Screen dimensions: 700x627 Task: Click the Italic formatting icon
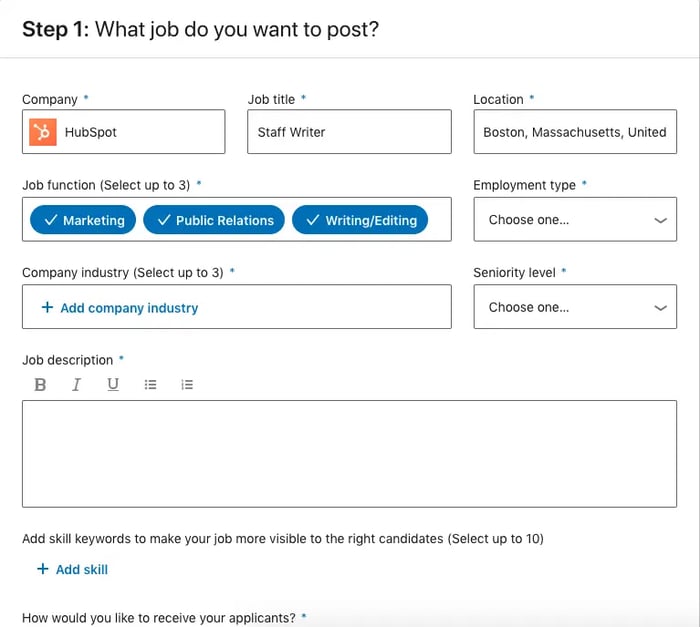pyautogui.click(x=76, y=385)
